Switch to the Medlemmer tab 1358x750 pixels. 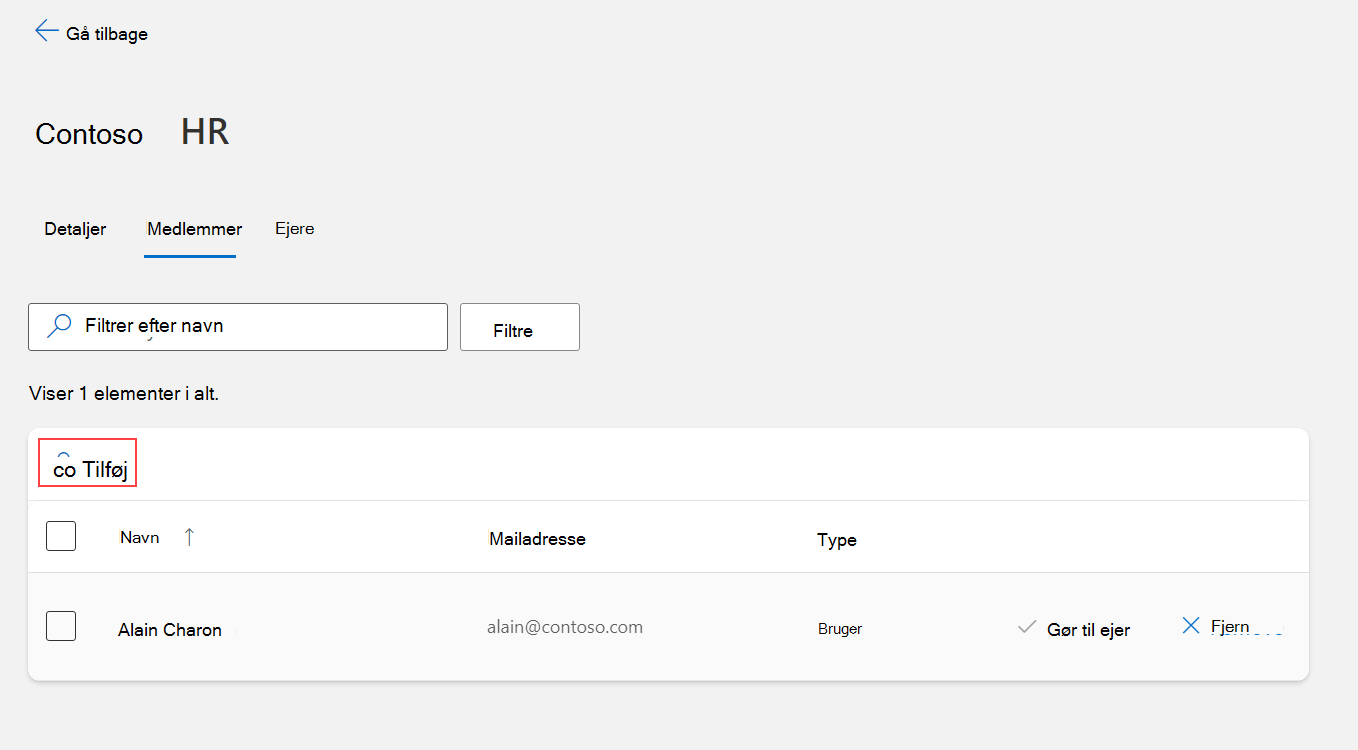coord(194,229)
